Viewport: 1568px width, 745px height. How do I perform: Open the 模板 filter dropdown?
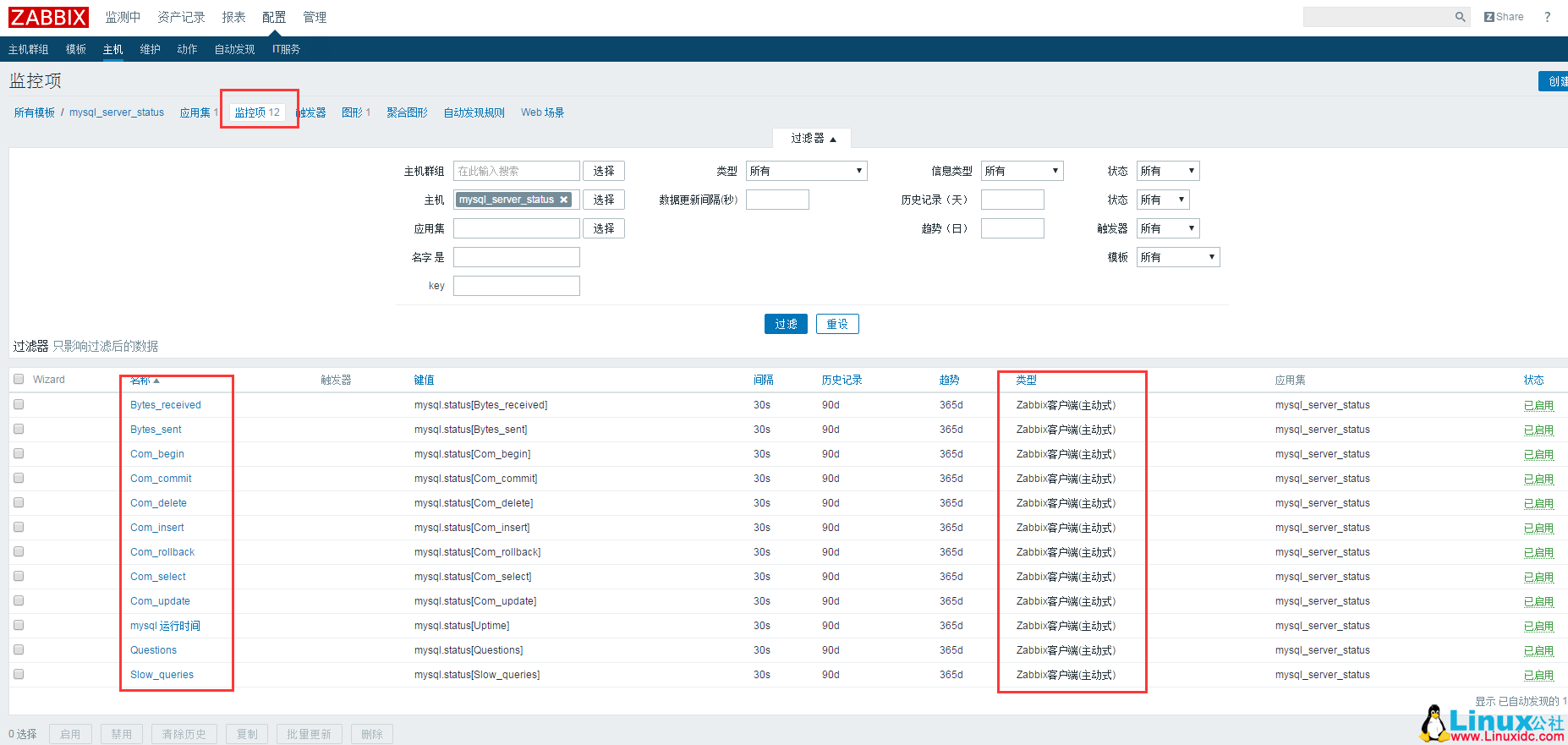1177,257
